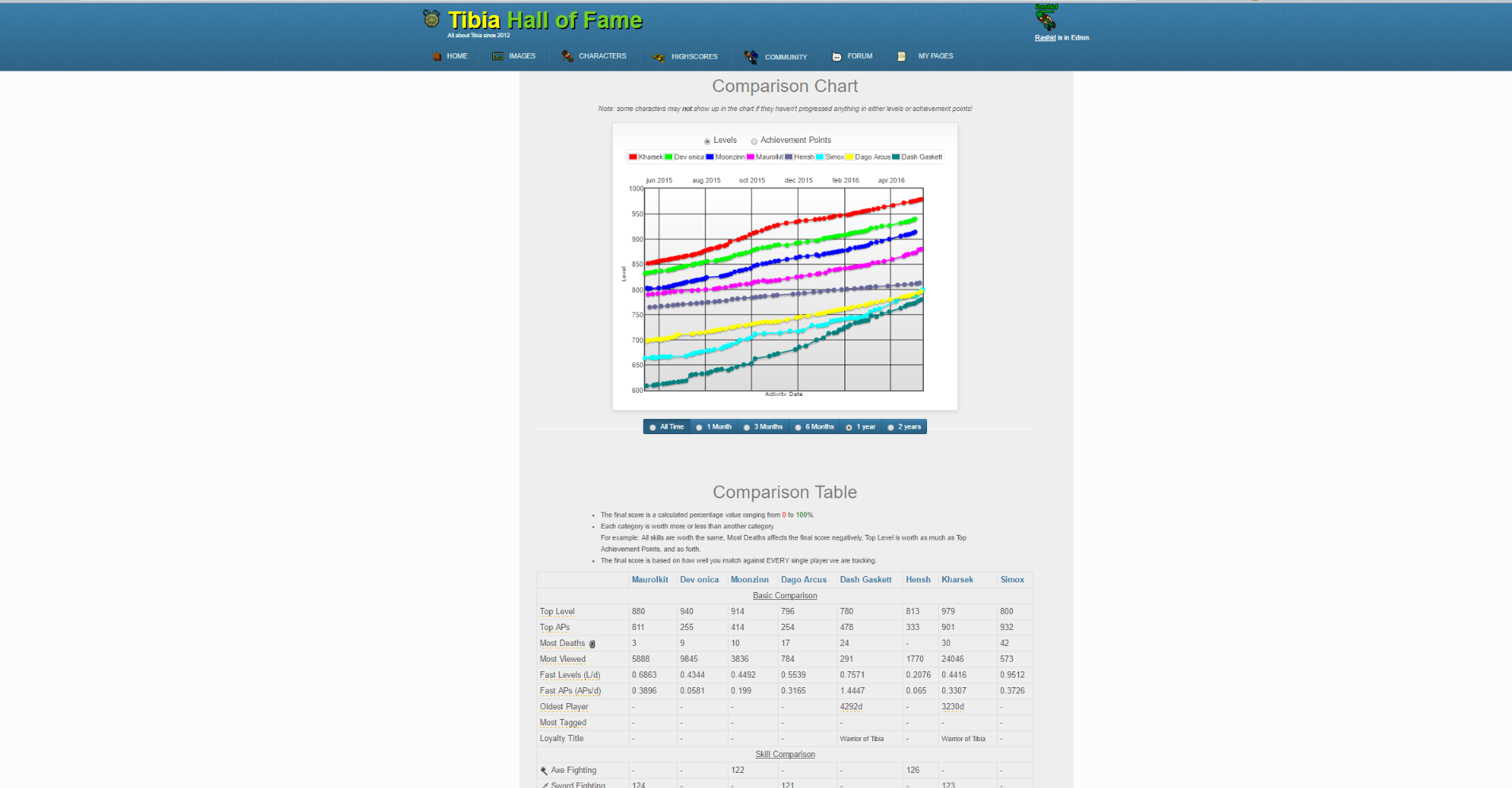Image resolution: width=1512 pixels, height=788 pixels.
Task: Click the Images picture icon in navbar
Action: click(x=498, y=56)
